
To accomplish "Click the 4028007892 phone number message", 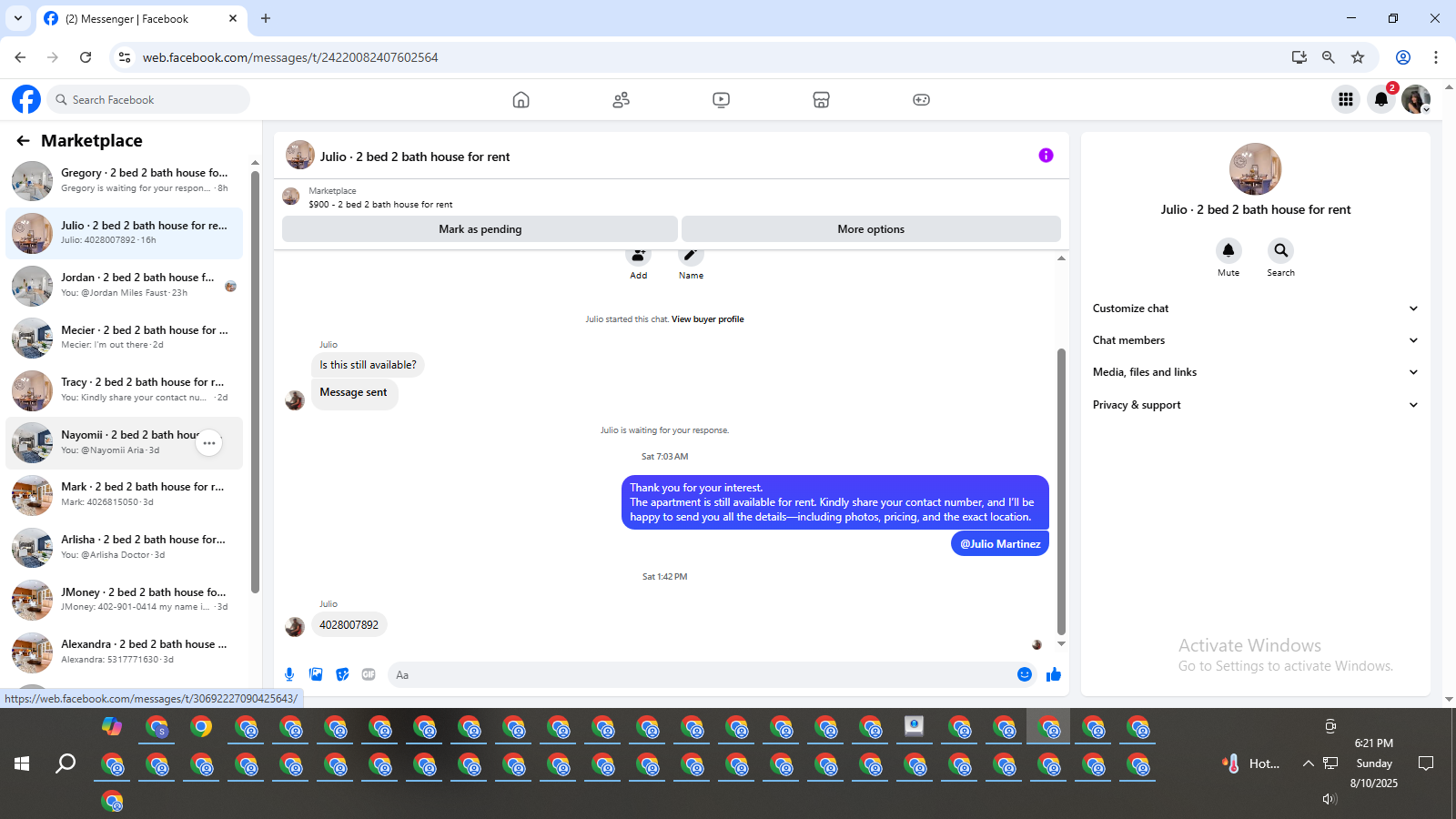I will (349, 625).
